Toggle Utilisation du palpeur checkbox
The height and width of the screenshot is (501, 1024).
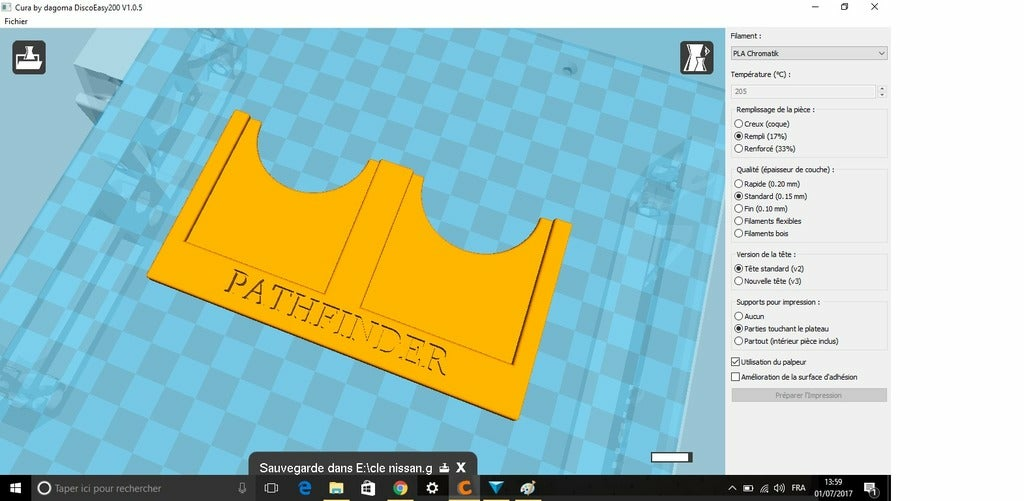coord(735,362)
